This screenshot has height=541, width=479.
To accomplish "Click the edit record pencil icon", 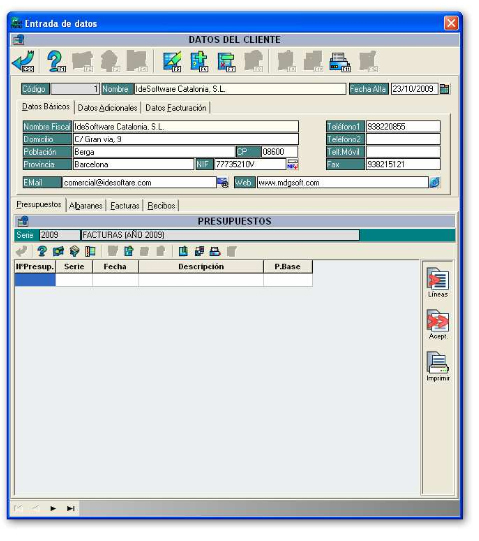I will 172,61.
